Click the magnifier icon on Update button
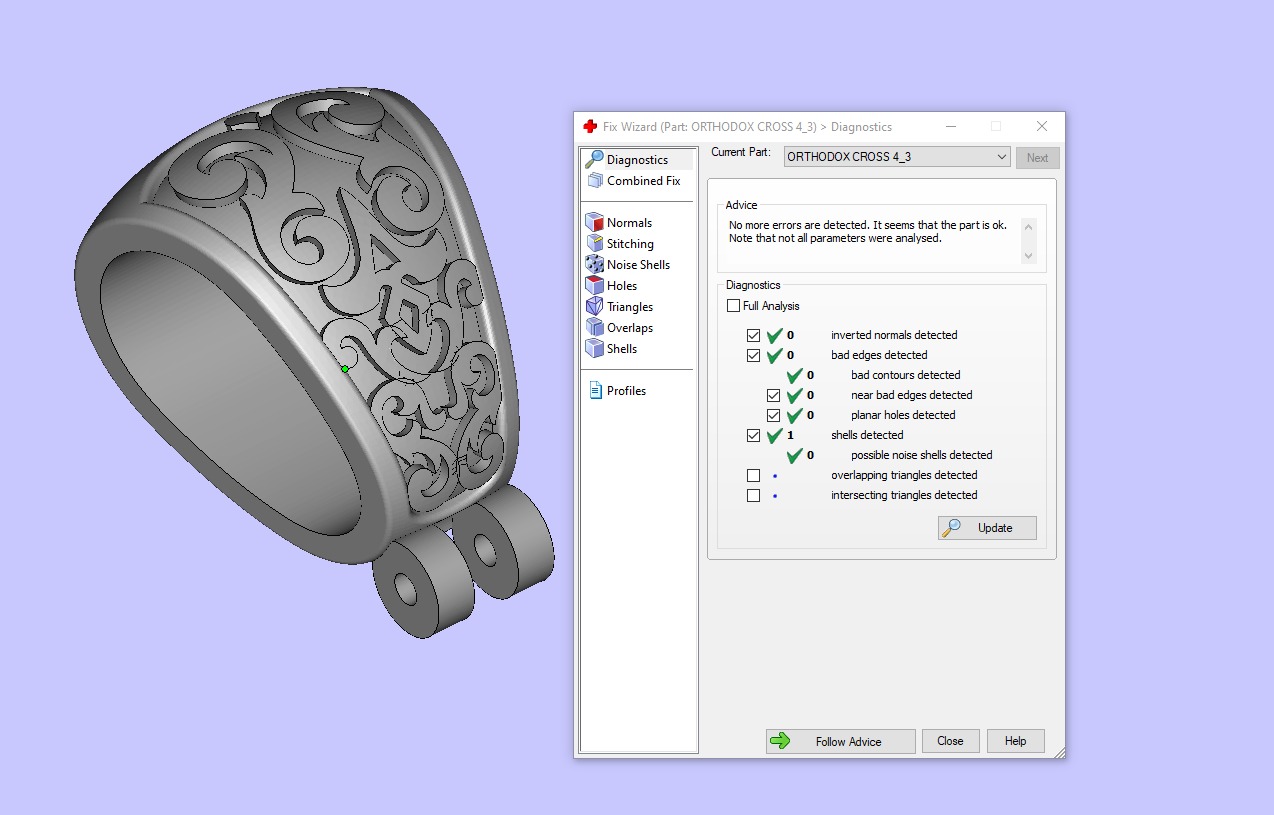 coord(952,527)
